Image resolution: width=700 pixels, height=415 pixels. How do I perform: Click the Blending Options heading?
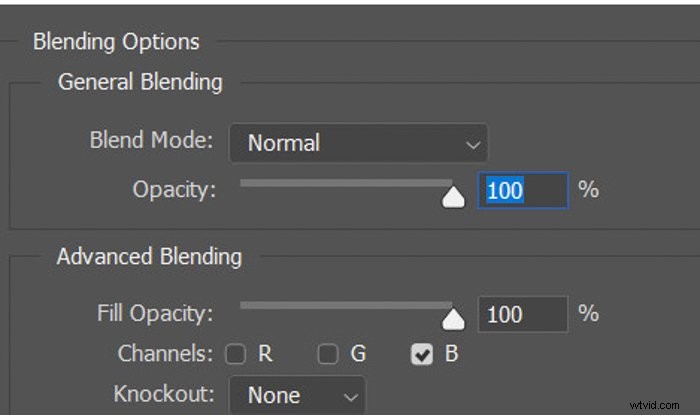[116, 42]
